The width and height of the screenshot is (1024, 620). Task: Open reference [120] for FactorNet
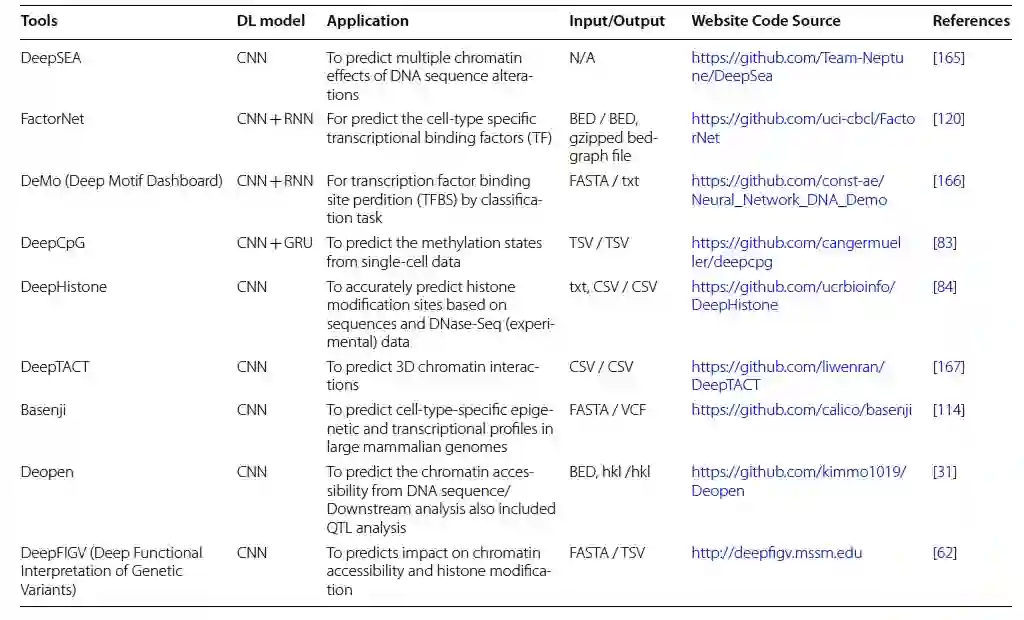point(948,119)
